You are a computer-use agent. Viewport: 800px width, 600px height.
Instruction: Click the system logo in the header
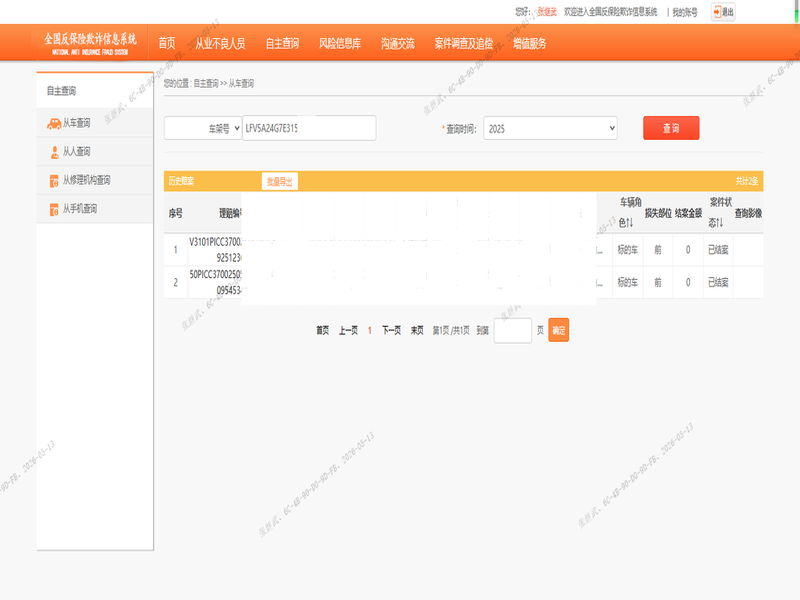(90, 43)
